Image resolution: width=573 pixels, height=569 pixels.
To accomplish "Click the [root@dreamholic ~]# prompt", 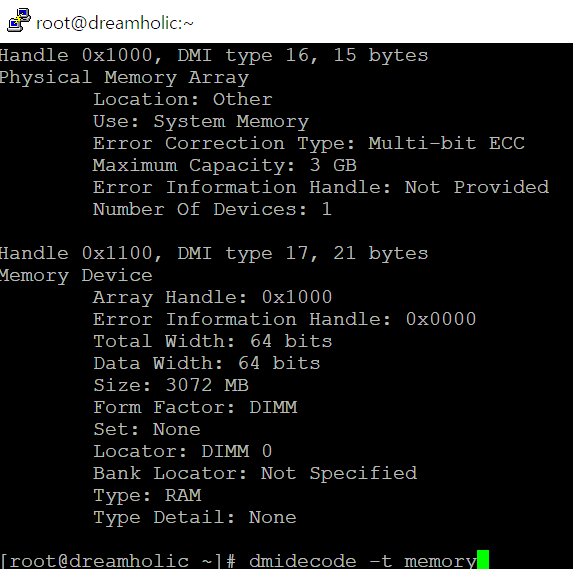I will pos(118,561).
